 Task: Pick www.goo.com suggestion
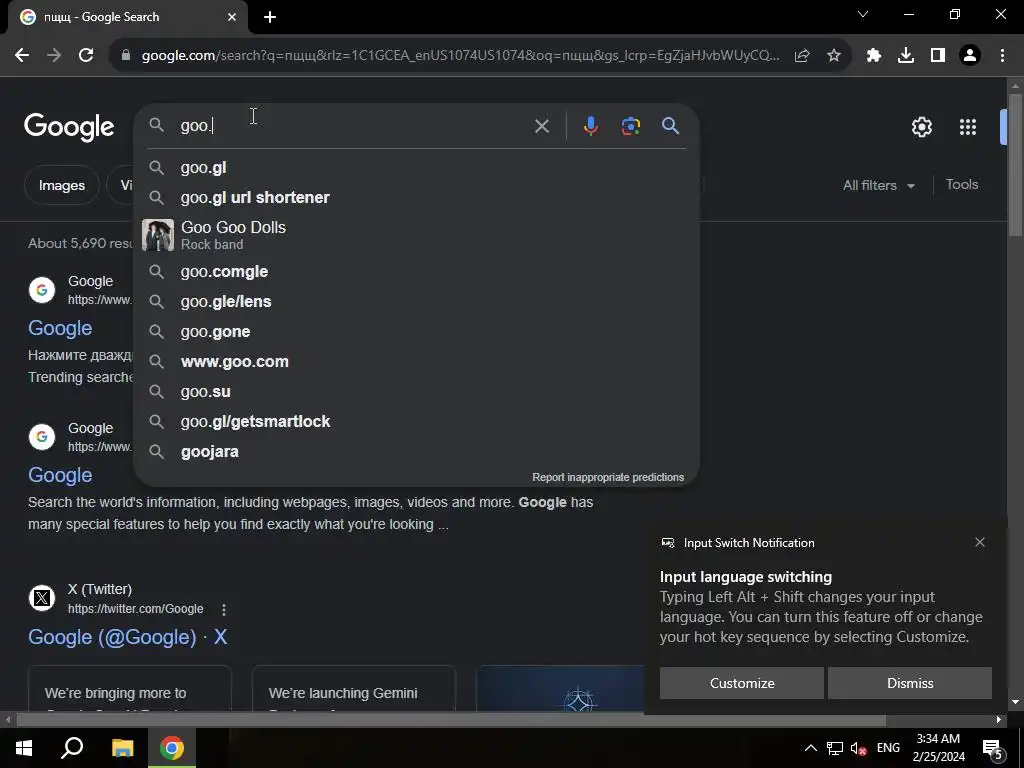tap(416, 362)
